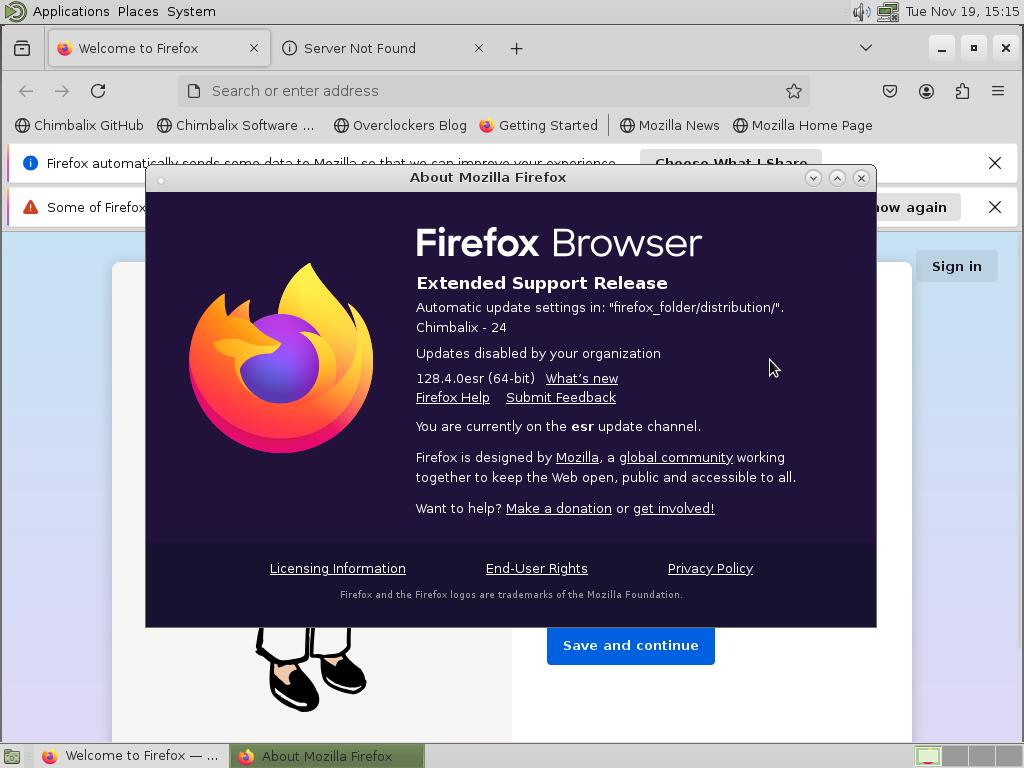The width and height of the screenshot is (1024, 768).
Task: Switch to Server Not Found tab
Action: click(x=385, y=48)
